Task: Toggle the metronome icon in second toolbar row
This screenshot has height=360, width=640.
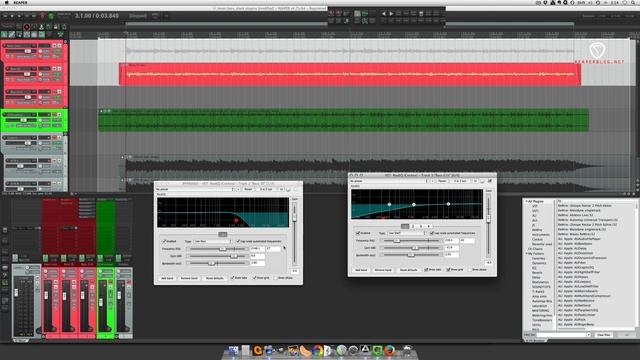Action: (4, 35)
